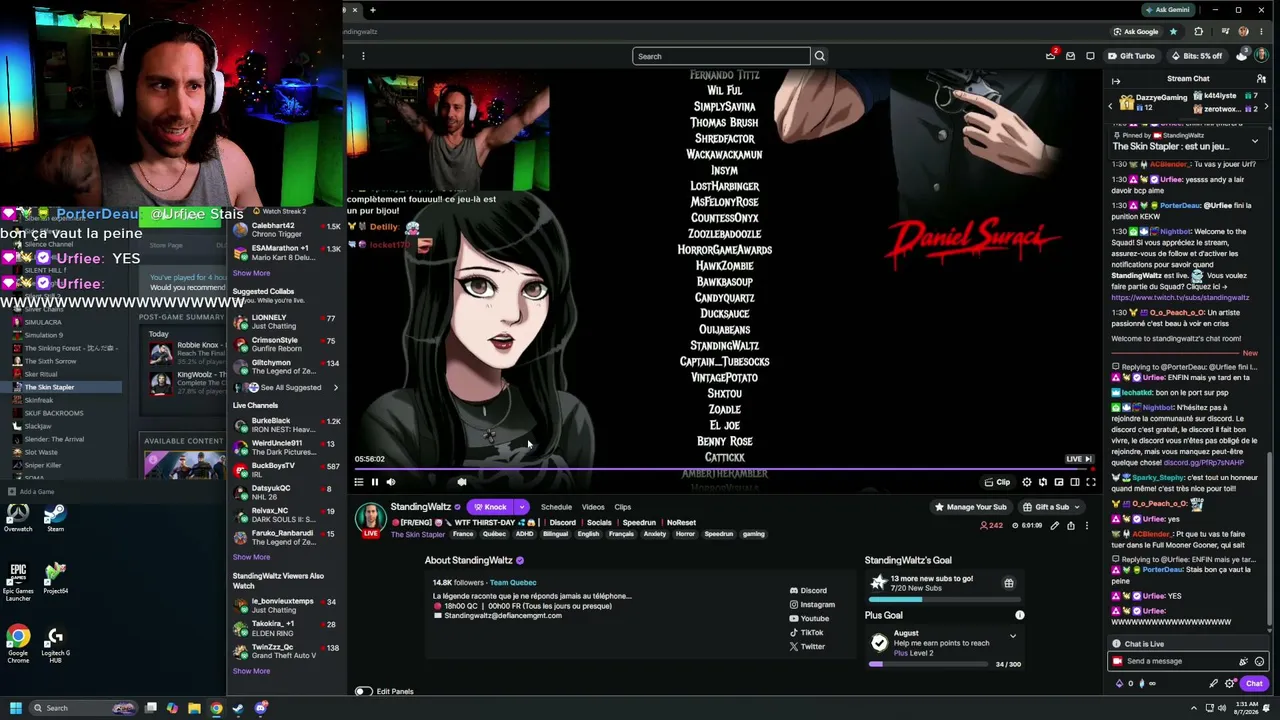1280x720 pixels.
Task: Click Ask Gemini in Chrome title bar
Action: click(1167, 10)
